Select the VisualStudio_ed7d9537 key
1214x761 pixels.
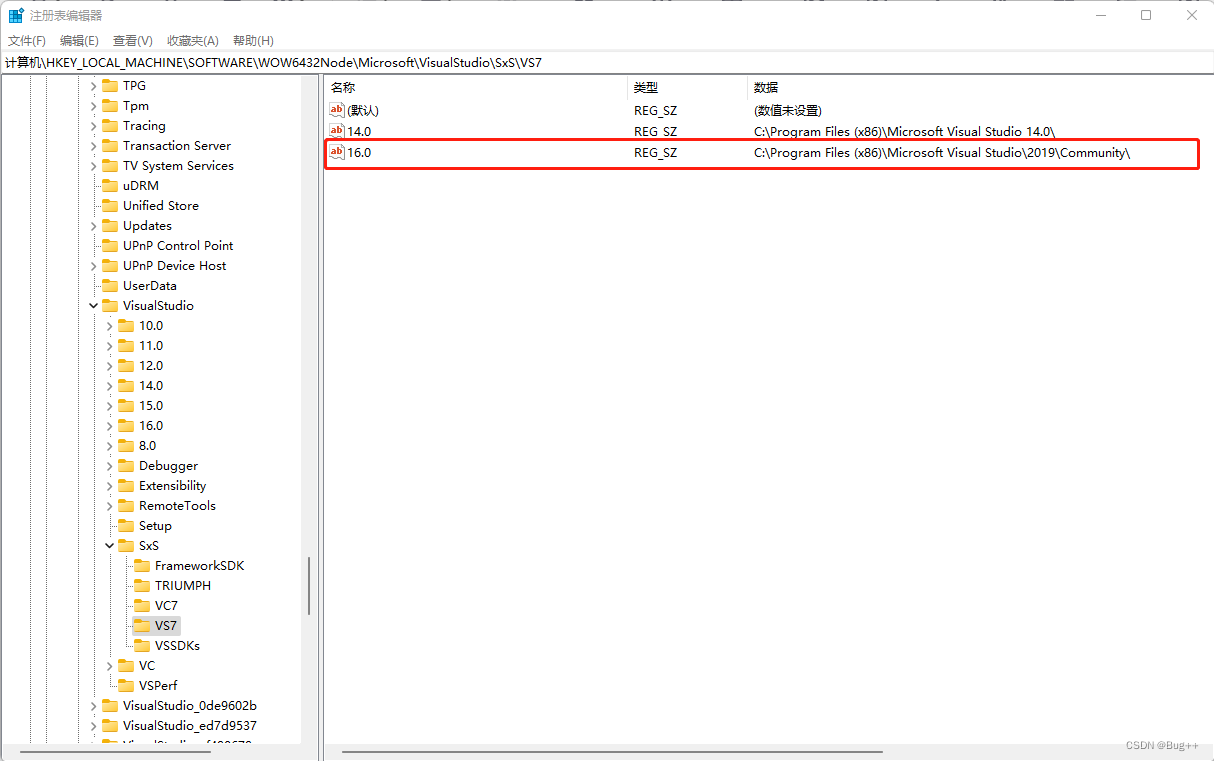(x=189, y=726)
